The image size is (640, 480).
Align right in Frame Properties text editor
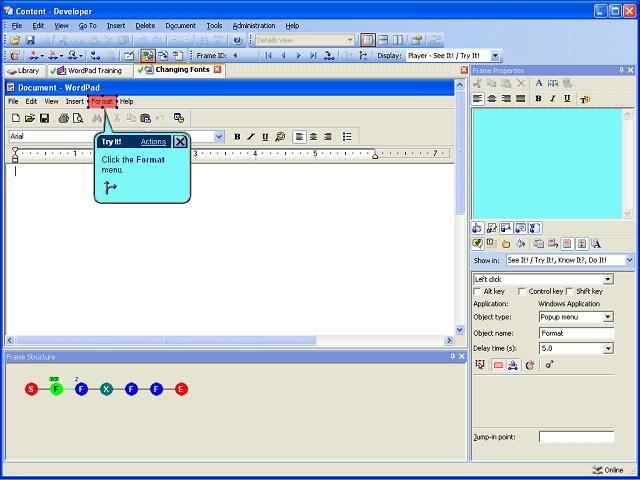[x=507, y=99]
